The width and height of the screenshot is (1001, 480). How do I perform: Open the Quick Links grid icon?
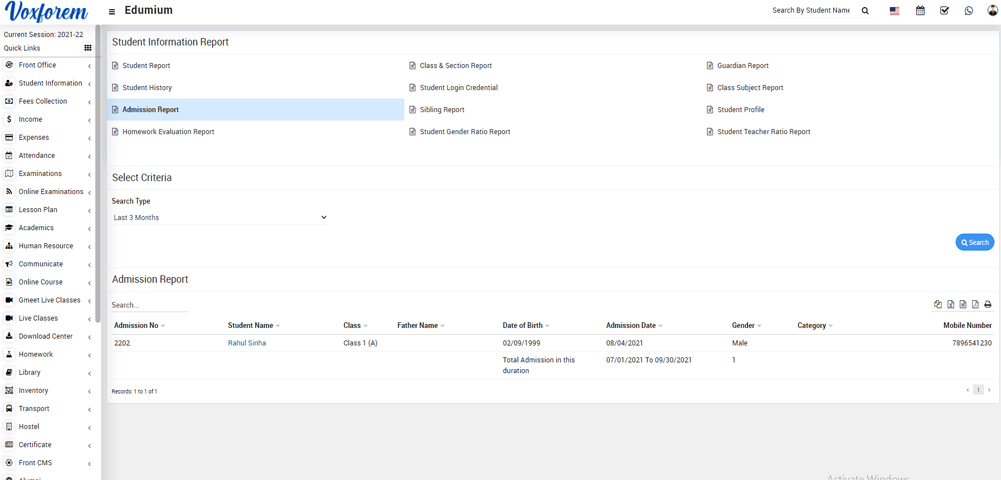coord(88,48)
